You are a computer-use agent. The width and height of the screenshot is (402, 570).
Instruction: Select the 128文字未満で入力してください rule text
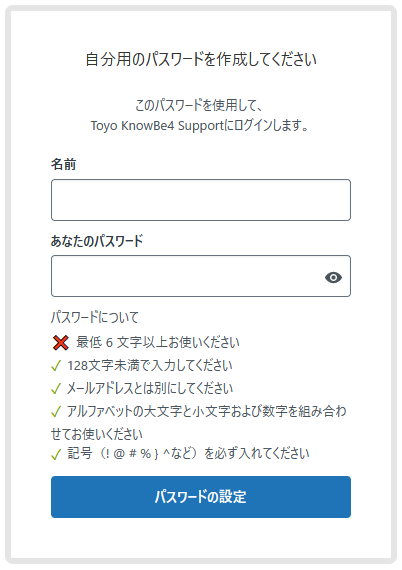point(150,366)
